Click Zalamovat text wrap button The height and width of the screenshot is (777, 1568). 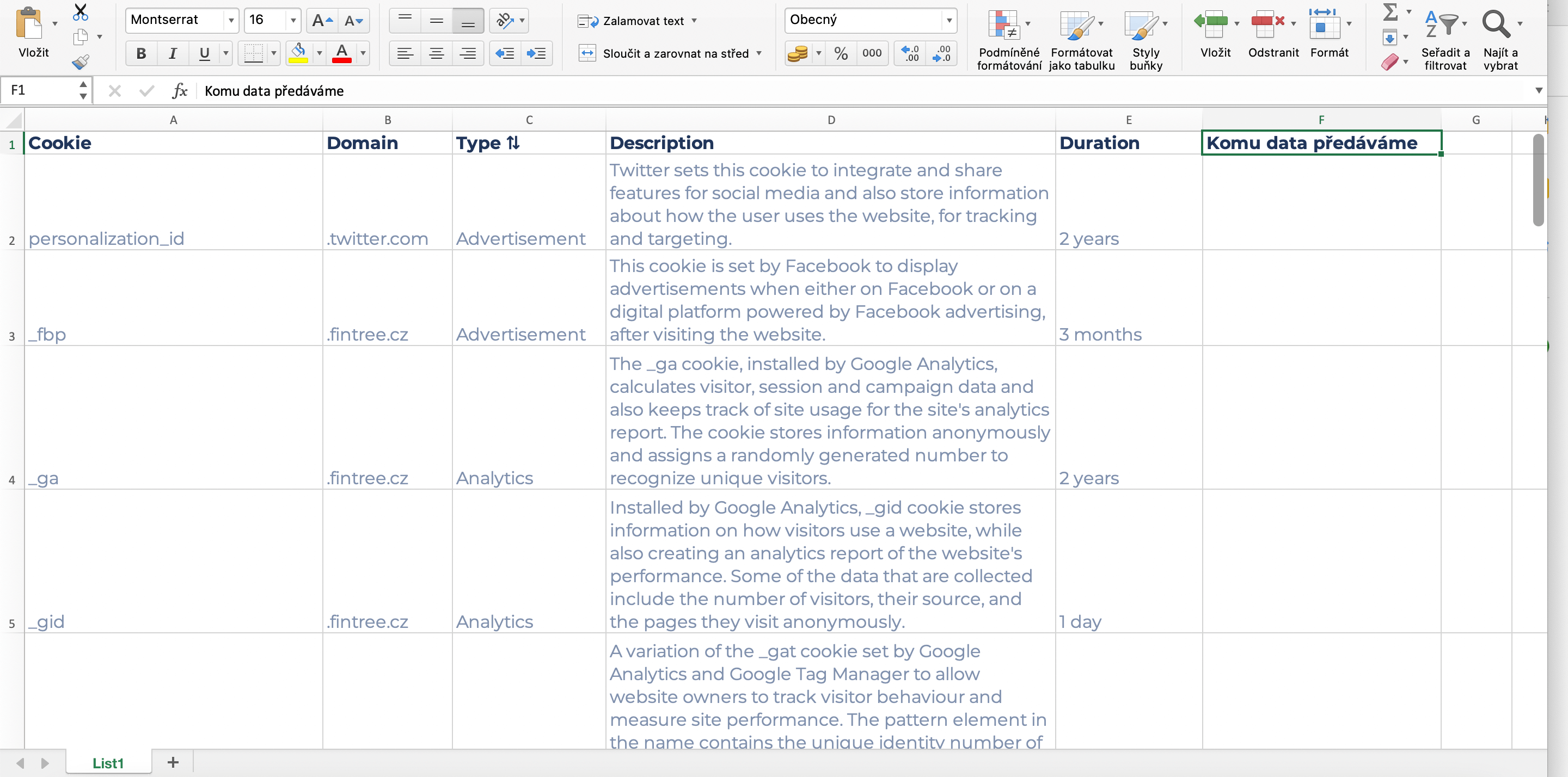(630, 21)
